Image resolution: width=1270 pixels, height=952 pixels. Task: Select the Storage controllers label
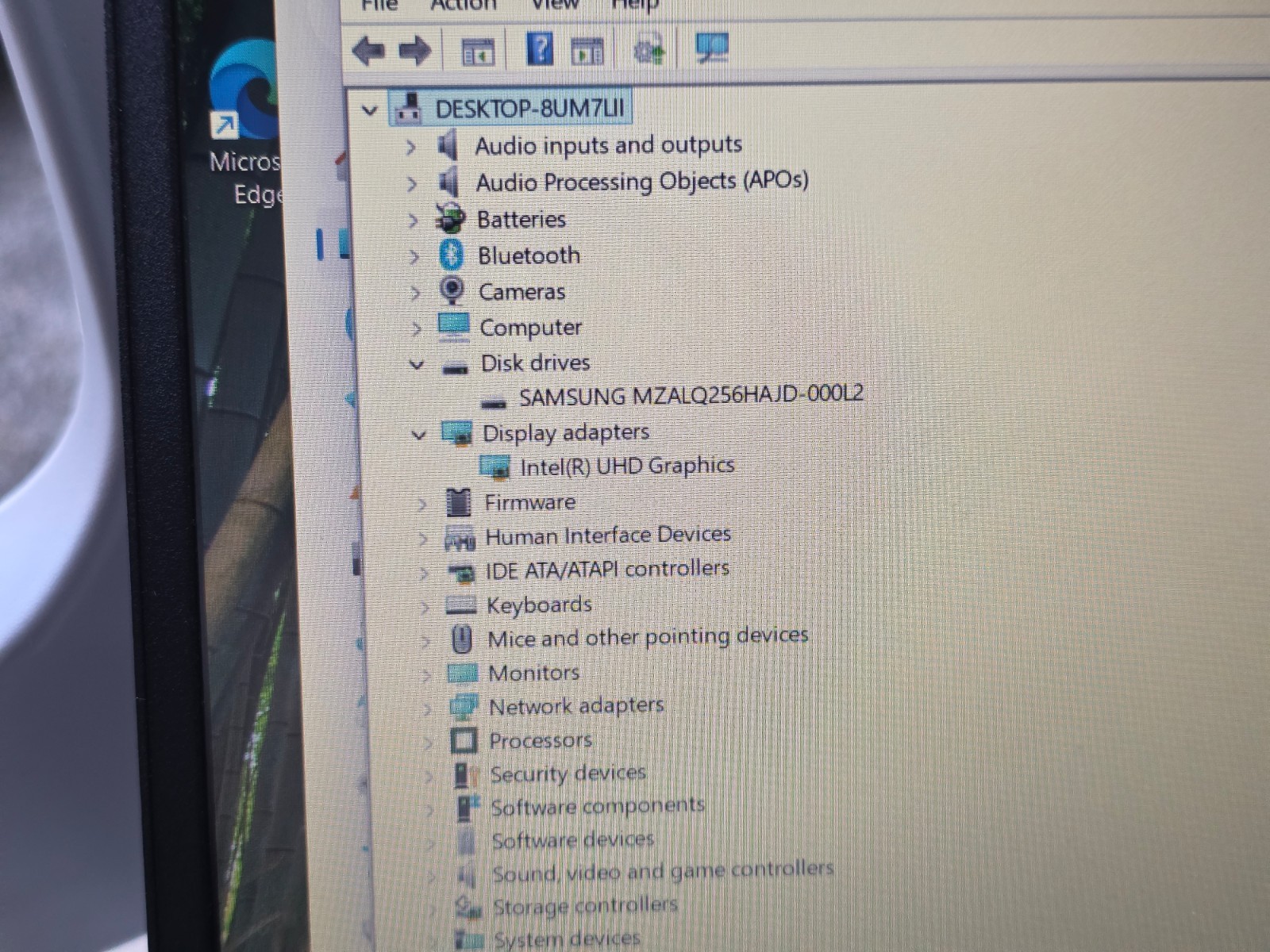coord(585,906)
